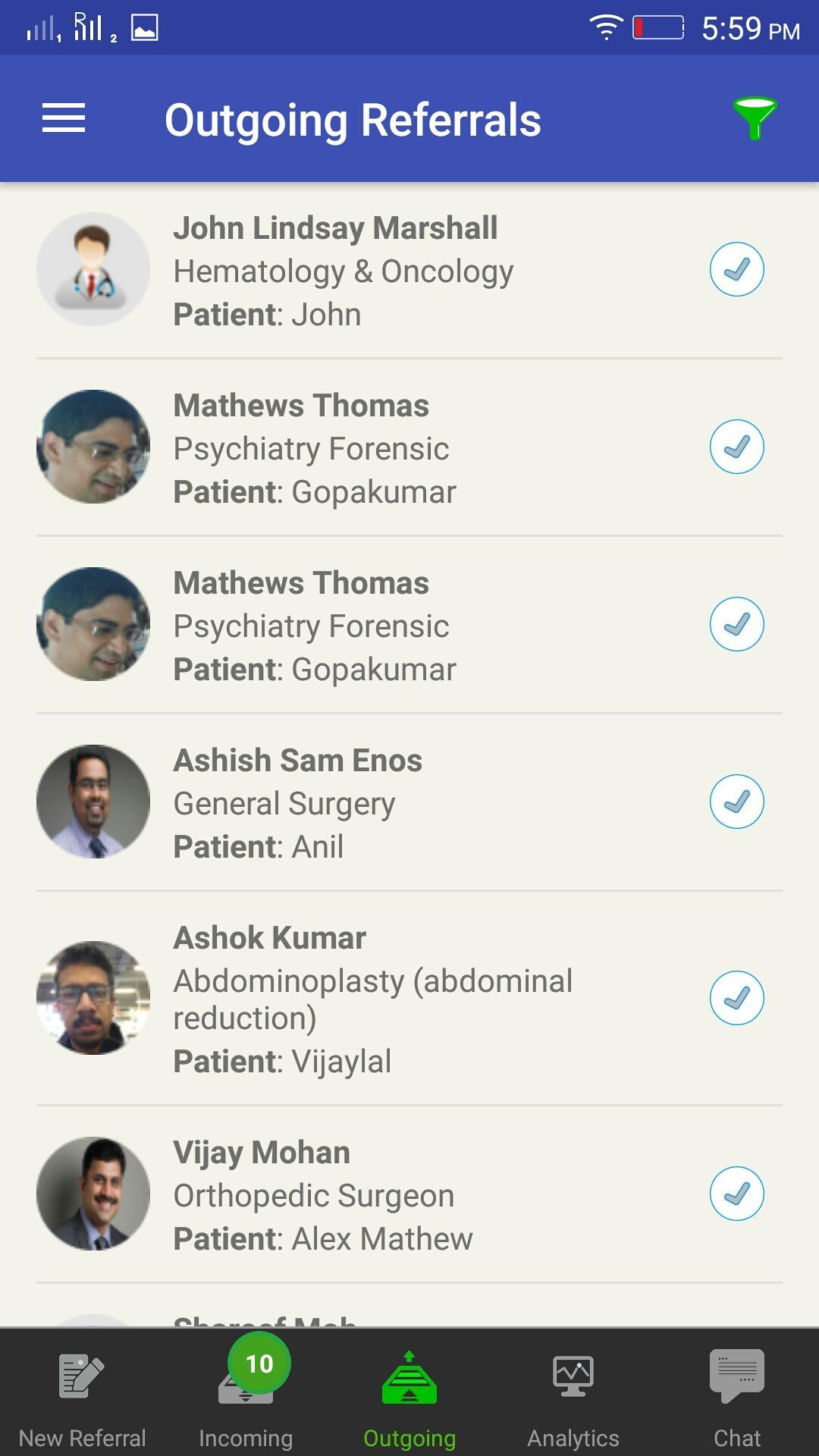The image size is (819, 1456).
Task: Switch to the Chat tab label
Action: point(737,1438)
